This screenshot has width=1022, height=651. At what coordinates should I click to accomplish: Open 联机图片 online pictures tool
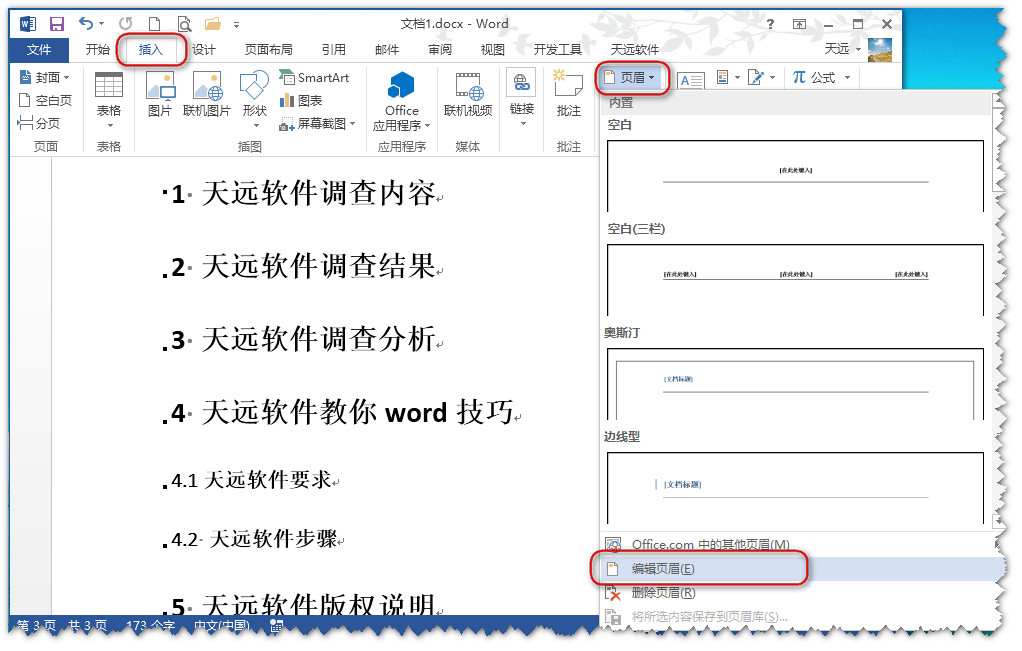click(x=207, y=95)
